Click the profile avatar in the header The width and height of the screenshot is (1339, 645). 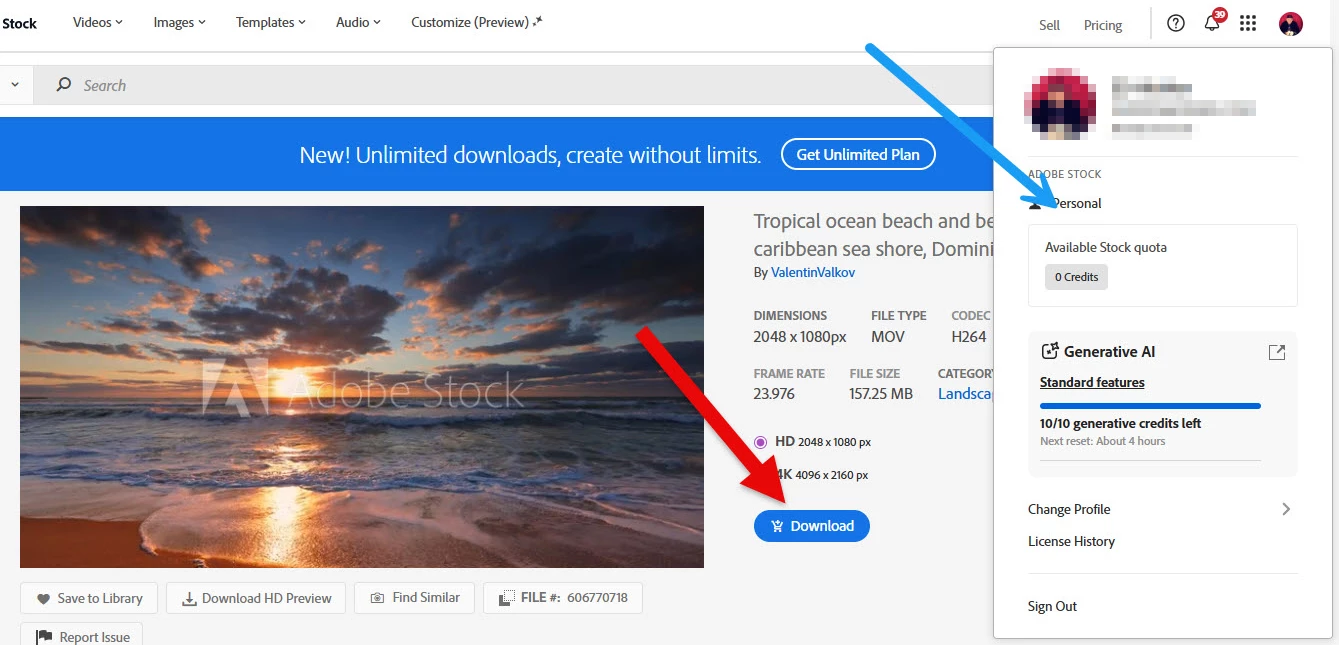(1291, 24)
